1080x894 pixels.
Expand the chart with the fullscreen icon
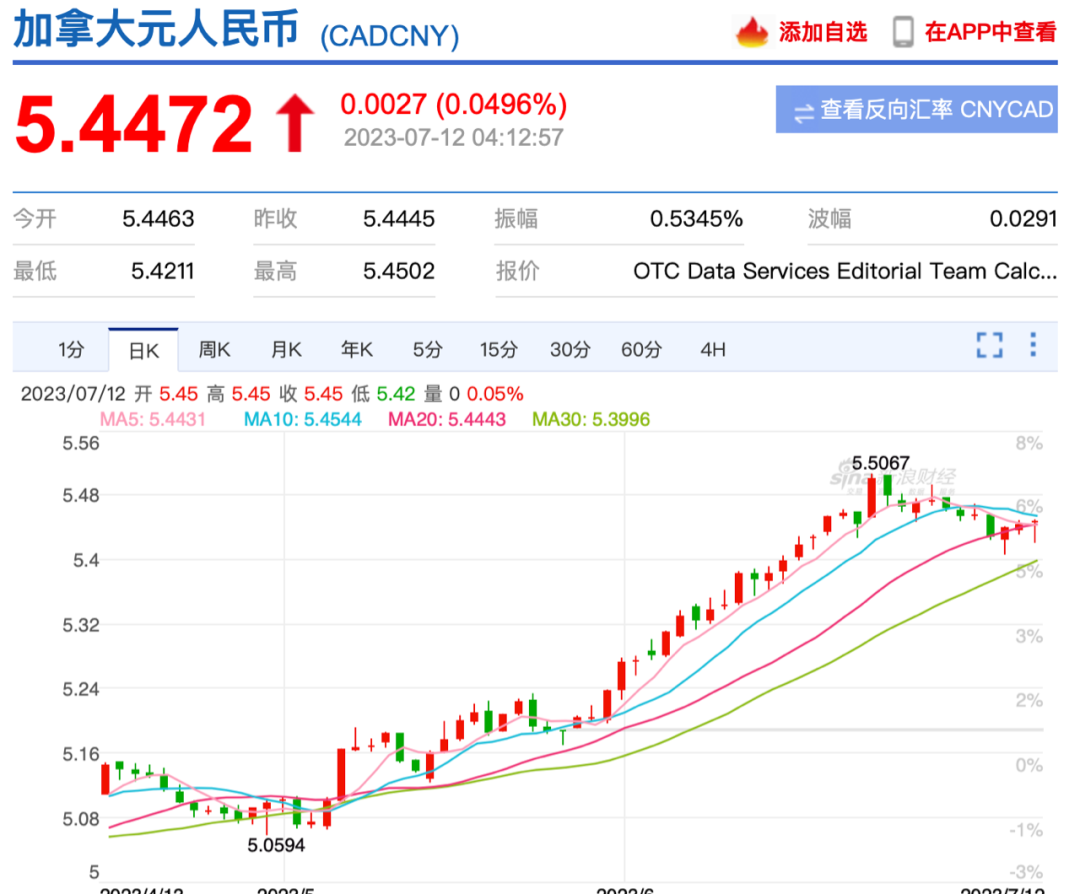[989, 344]
